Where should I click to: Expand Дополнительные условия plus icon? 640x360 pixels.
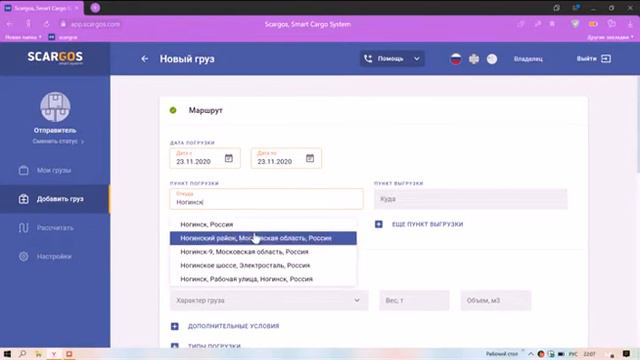point(175,326)
